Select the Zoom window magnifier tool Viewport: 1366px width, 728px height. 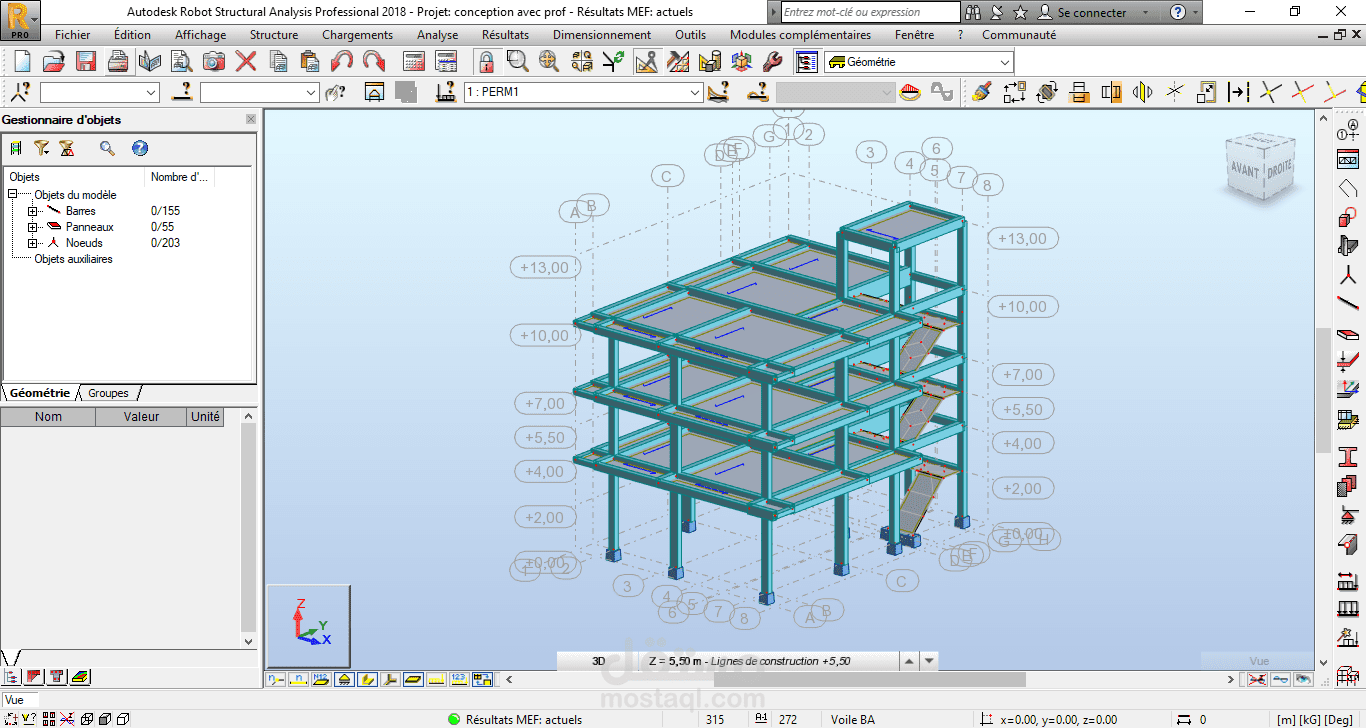coord(517,62)
